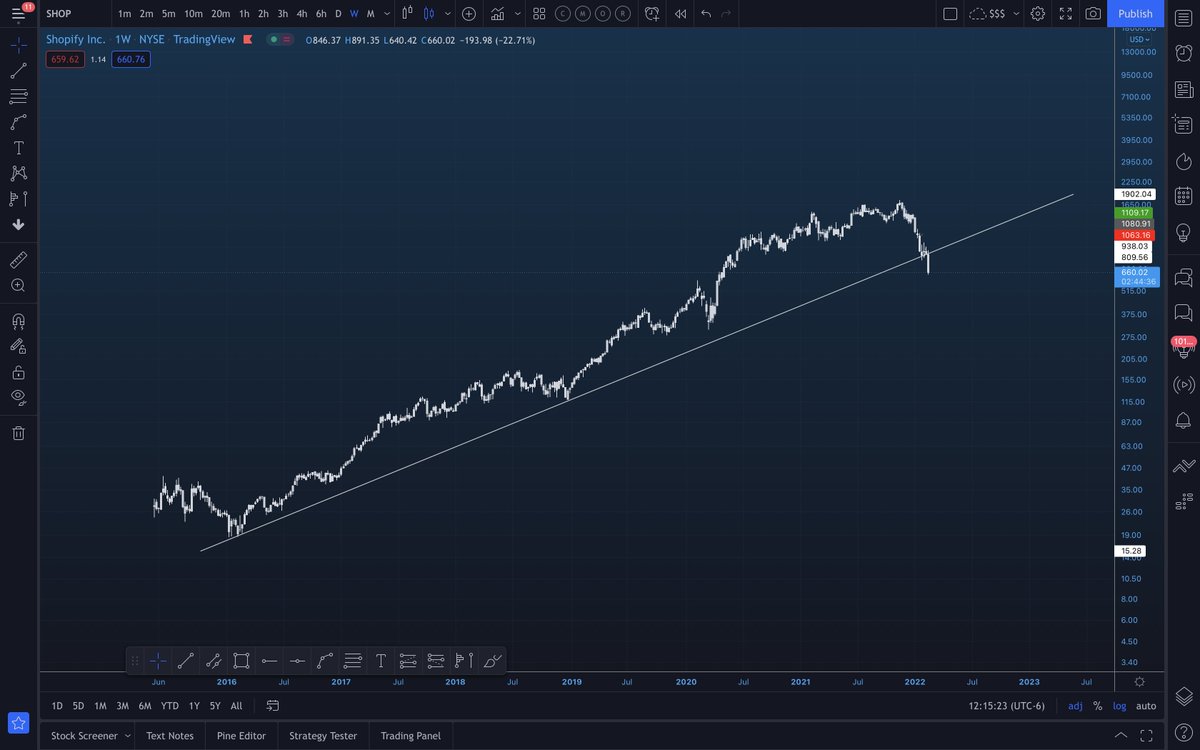Expand the time interval dropdown arrow
The image size is (1200, 750).
click(x=387, y=14)
